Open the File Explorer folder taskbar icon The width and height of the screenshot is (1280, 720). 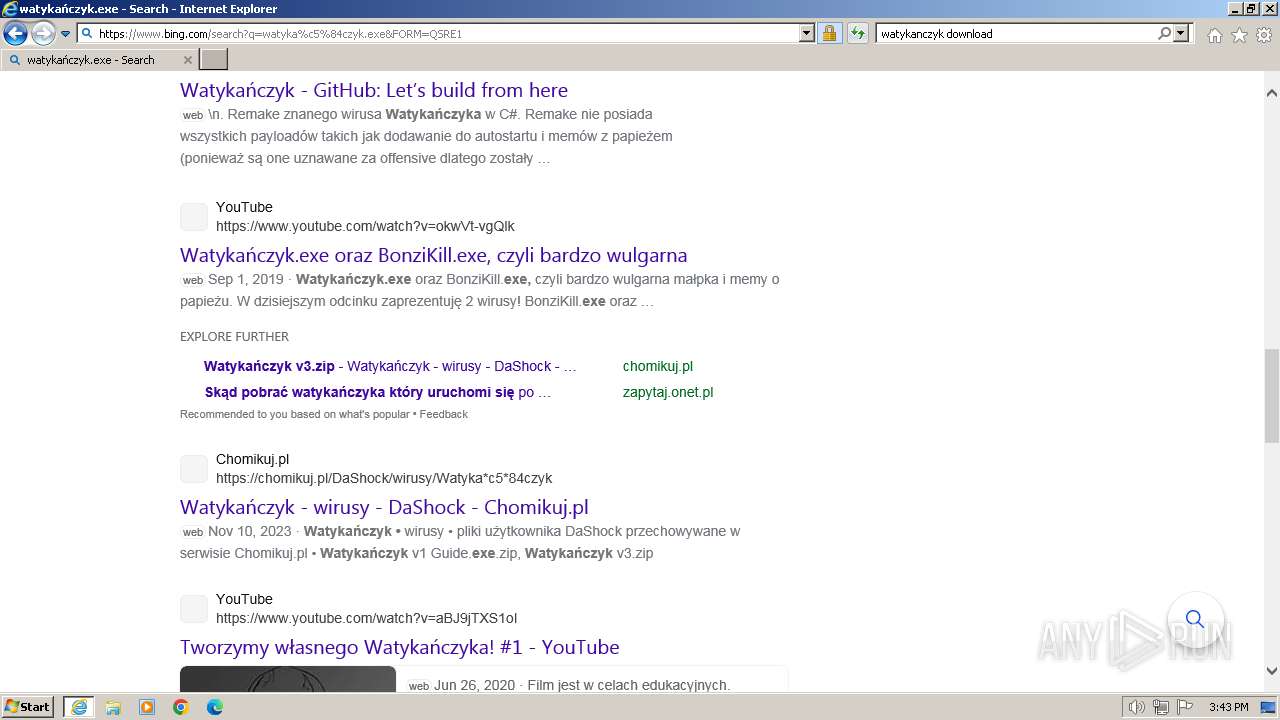(x=113, y=707)
